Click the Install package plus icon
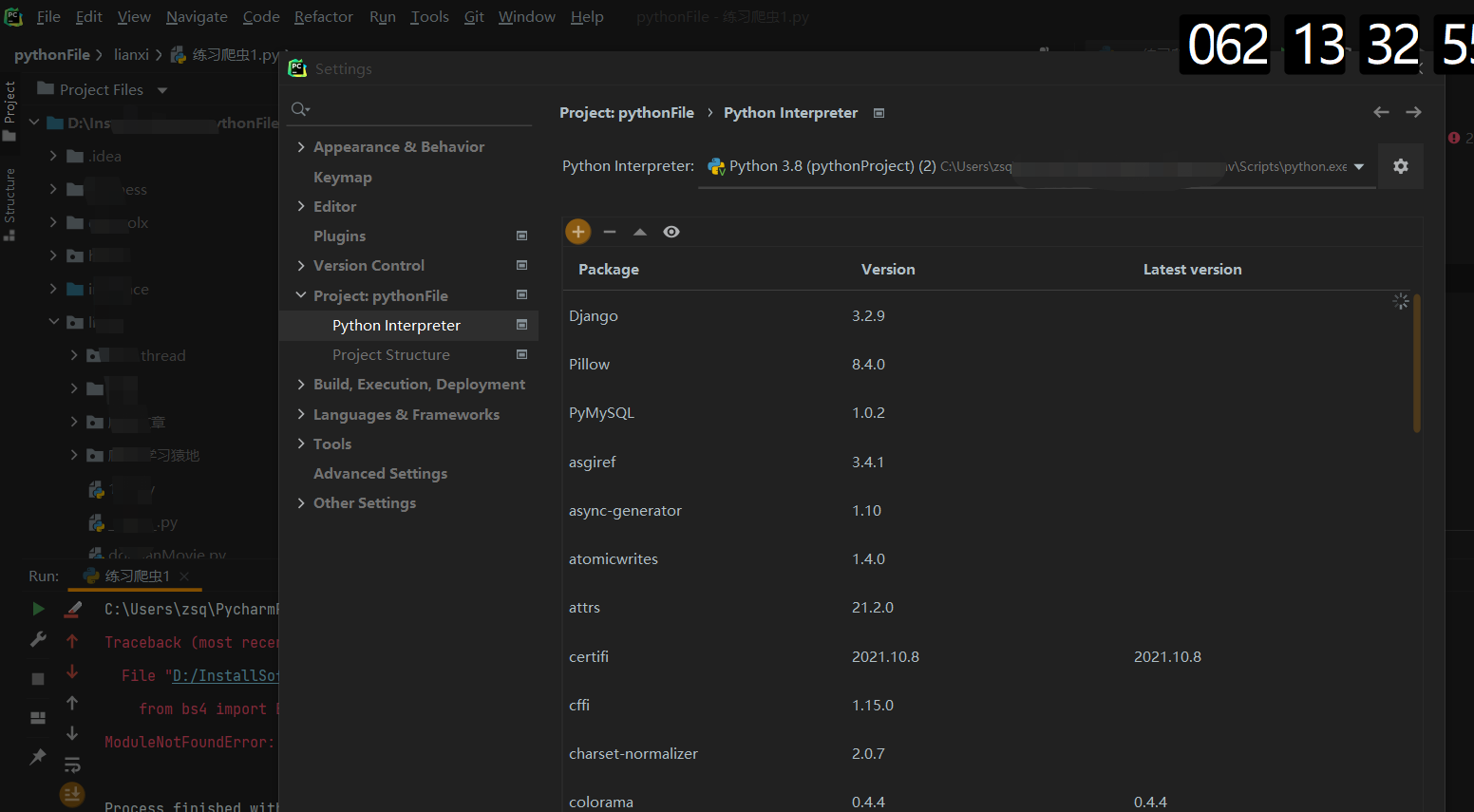Image resolution: width=1474 pixels, height=812 pixels. click(x=577, y=231)
